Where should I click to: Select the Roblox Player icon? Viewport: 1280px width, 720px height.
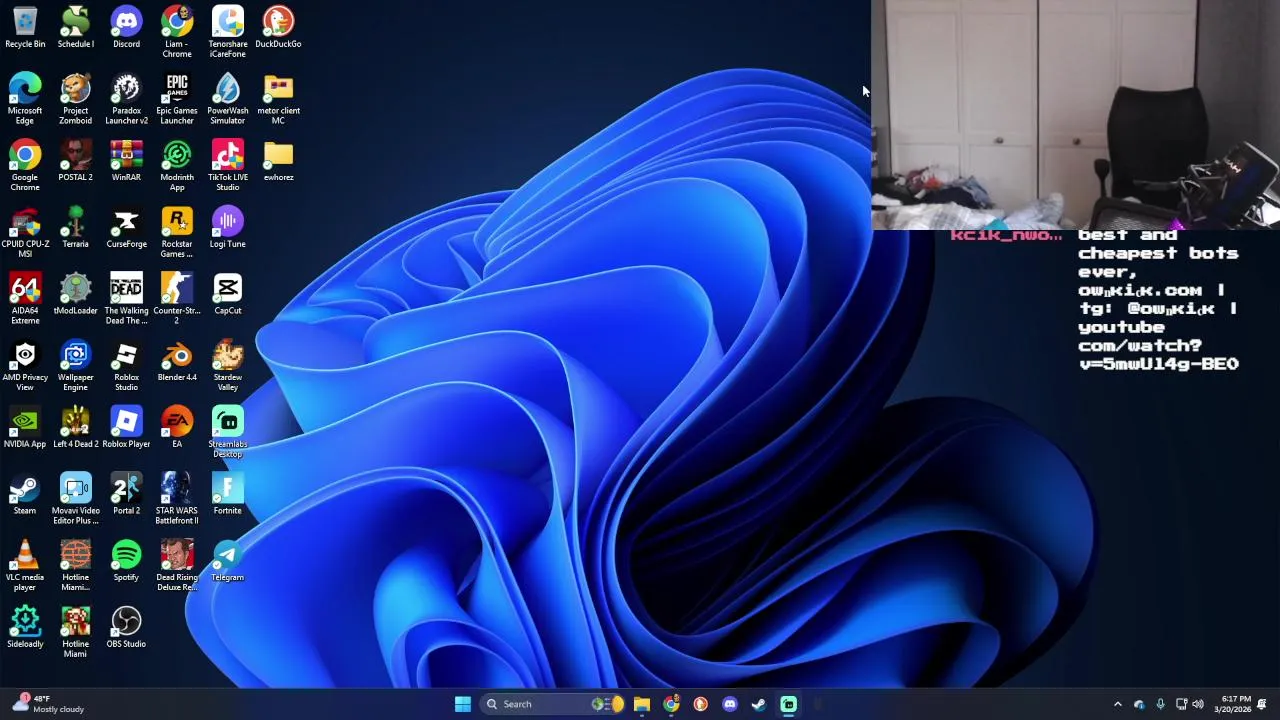[126, 428]
